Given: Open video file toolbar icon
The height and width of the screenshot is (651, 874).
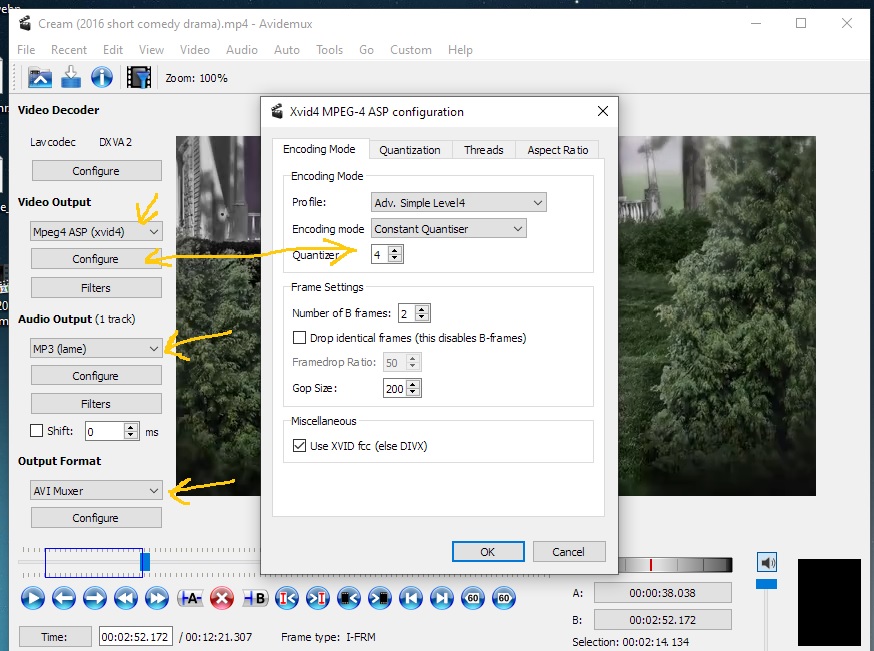Looking at the screenshot, I should pos(40,77).
